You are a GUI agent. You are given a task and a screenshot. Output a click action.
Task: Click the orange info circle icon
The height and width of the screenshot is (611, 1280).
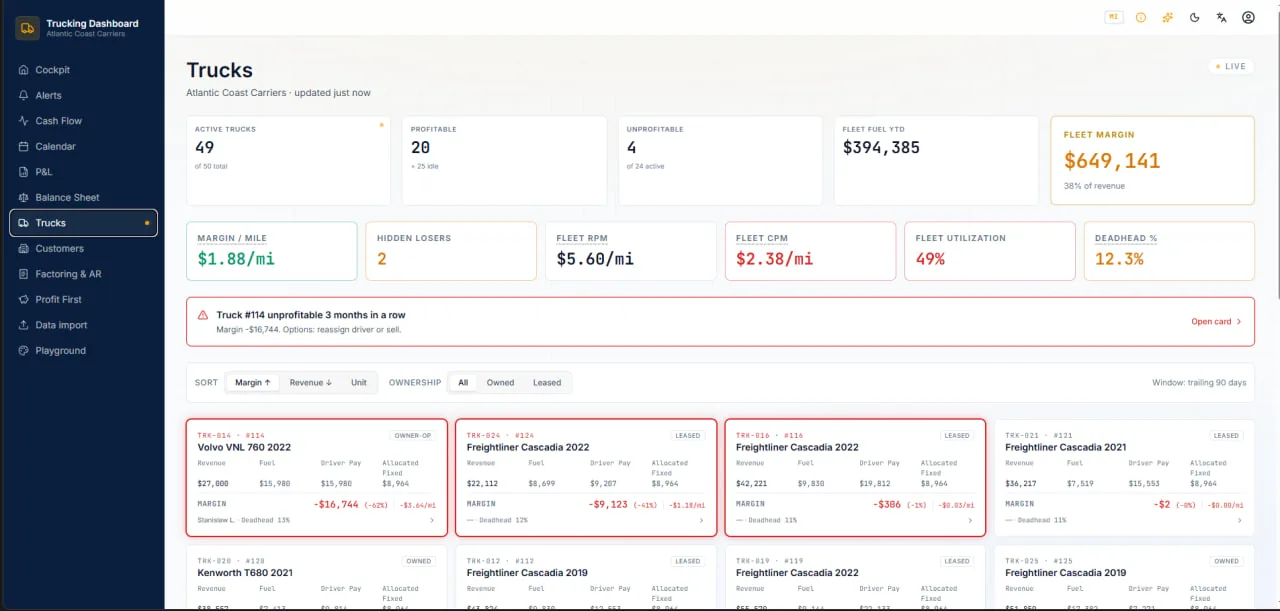[x=1141, y=17]
